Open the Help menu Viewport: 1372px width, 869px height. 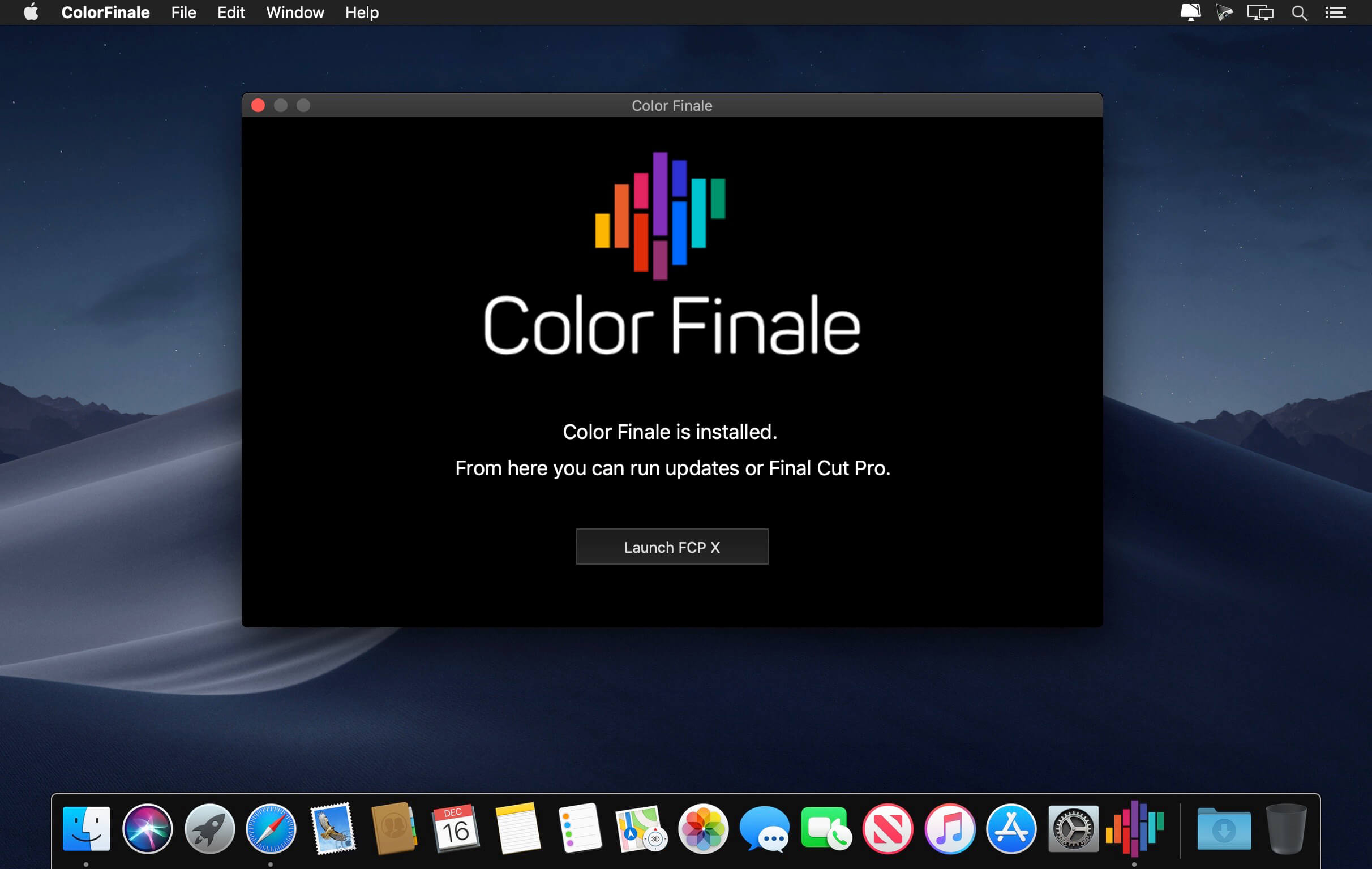point(362,12)
